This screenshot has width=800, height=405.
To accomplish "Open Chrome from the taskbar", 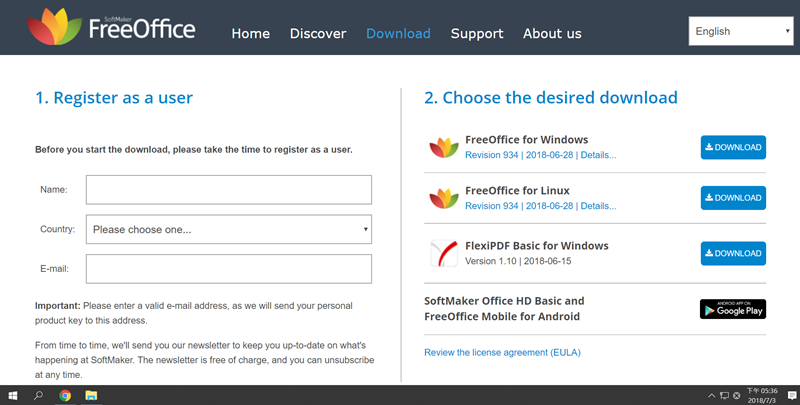I will coord(65,395).
